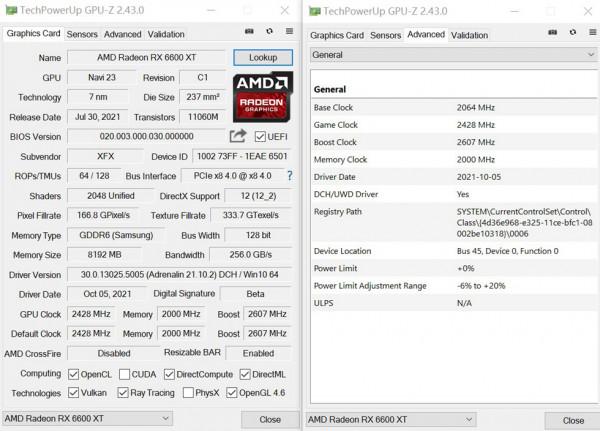Select Graphics Card tab in left window
600x431 pixels.
[x=33, y=34]
